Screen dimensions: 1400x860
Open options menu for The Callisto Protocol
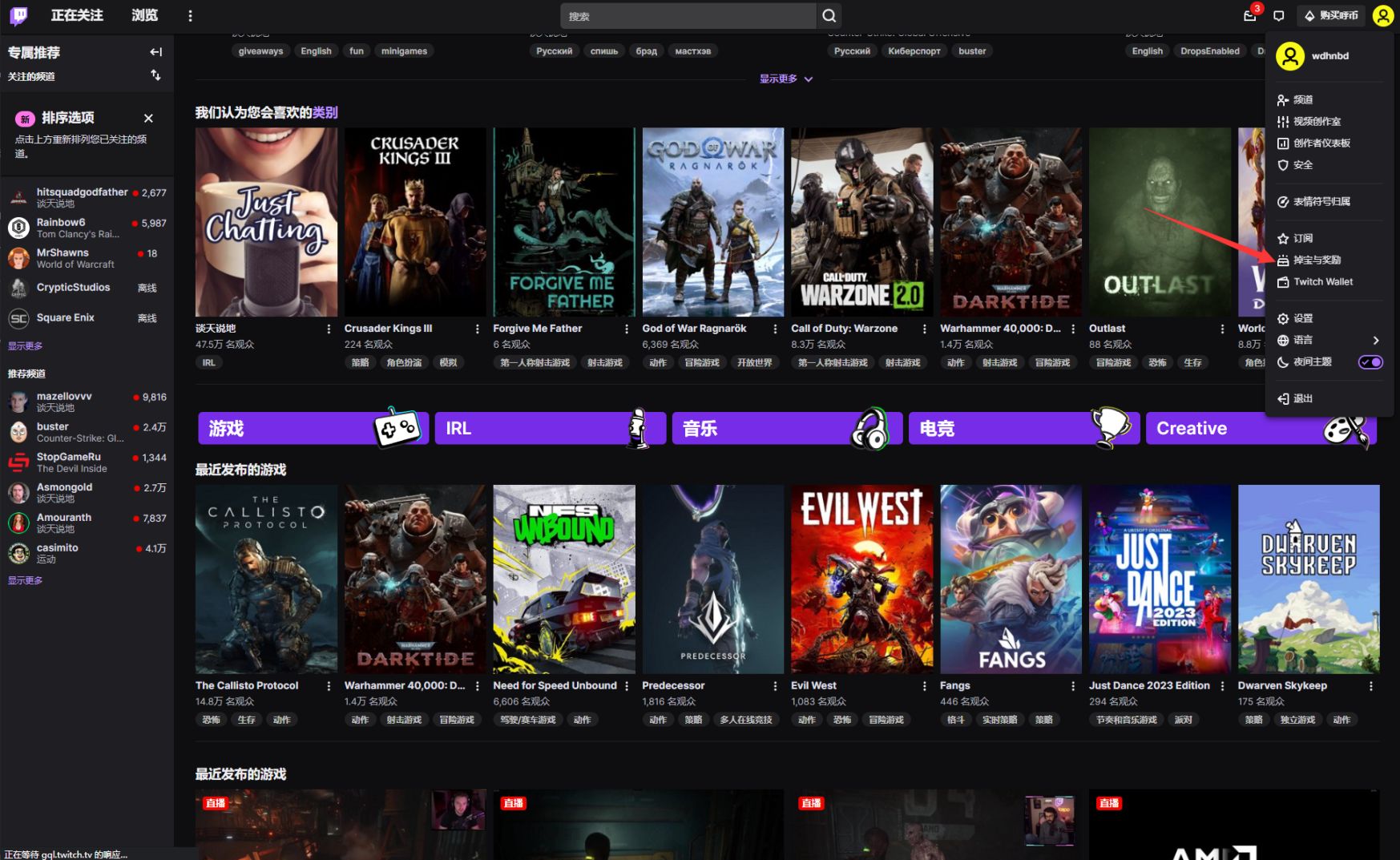(329, 686)
